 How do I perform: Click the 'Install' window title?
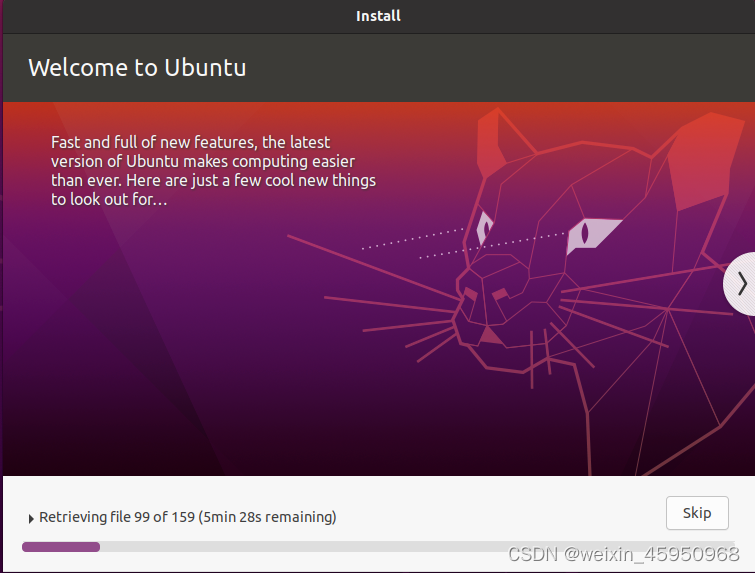coord(378,16)
